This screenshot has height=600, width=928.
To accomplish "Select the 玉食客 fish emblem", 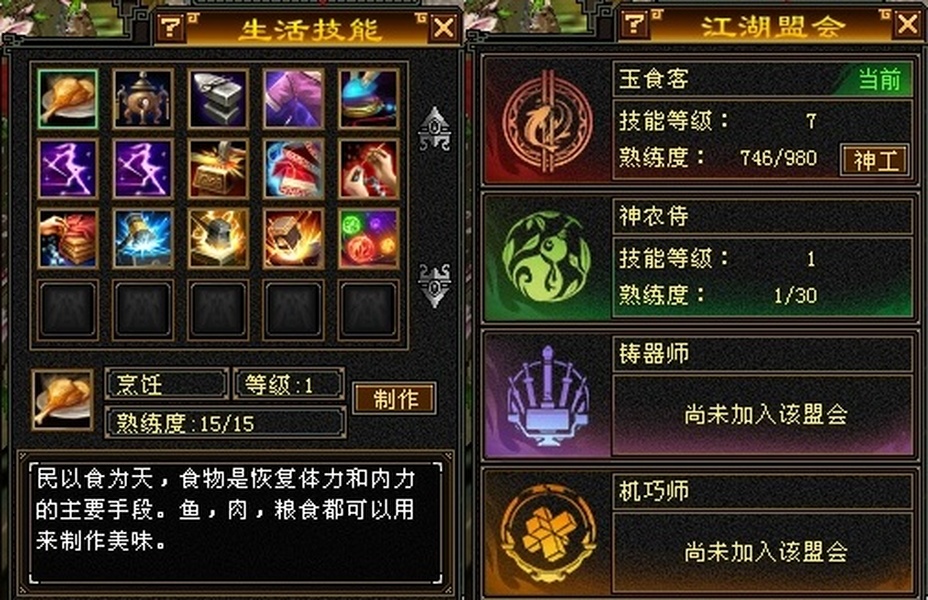I will pyautogui.click(x=547, y=122).
